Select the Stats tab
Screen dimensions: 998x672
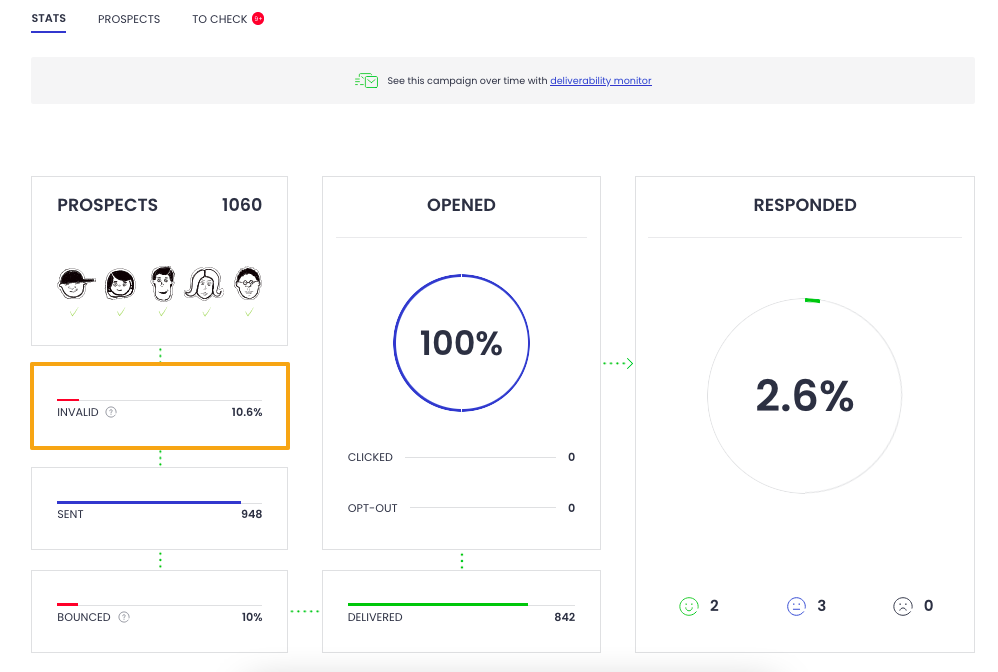48,19
